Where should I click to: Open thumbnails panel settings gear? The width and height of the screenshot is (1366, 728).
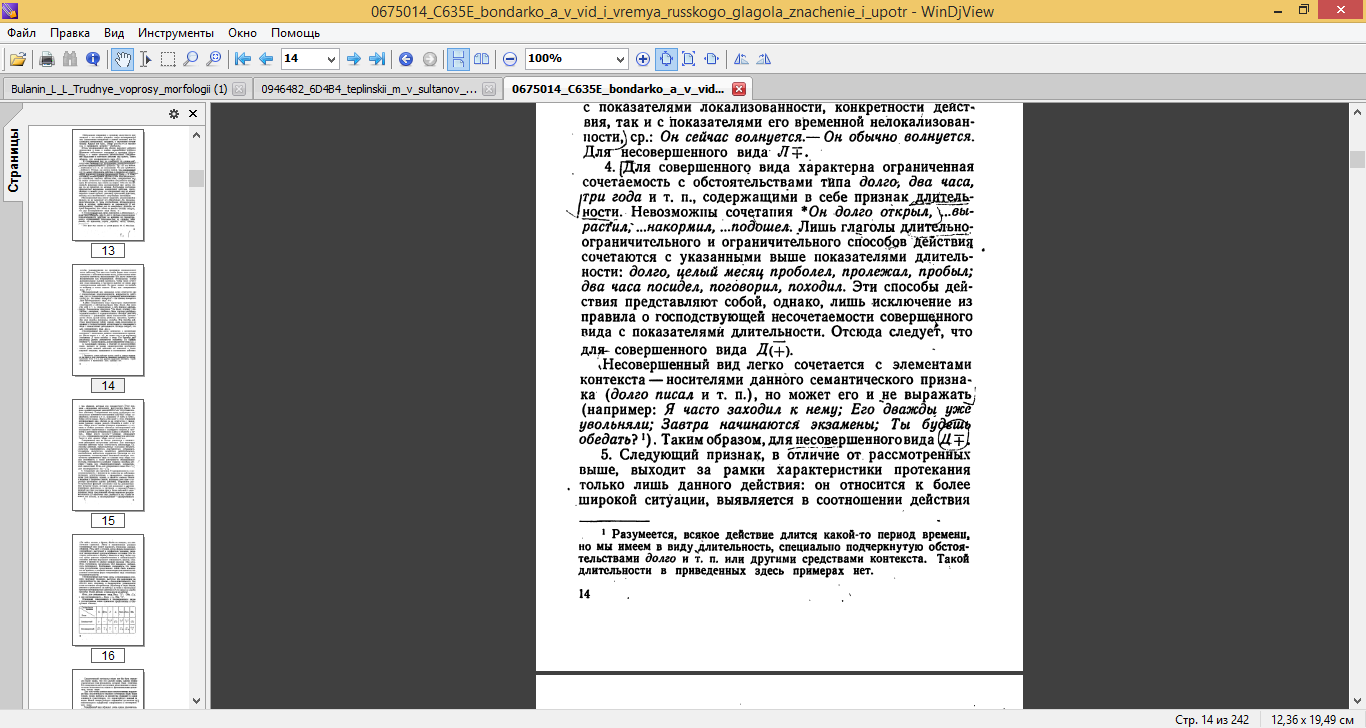(174, 114)
